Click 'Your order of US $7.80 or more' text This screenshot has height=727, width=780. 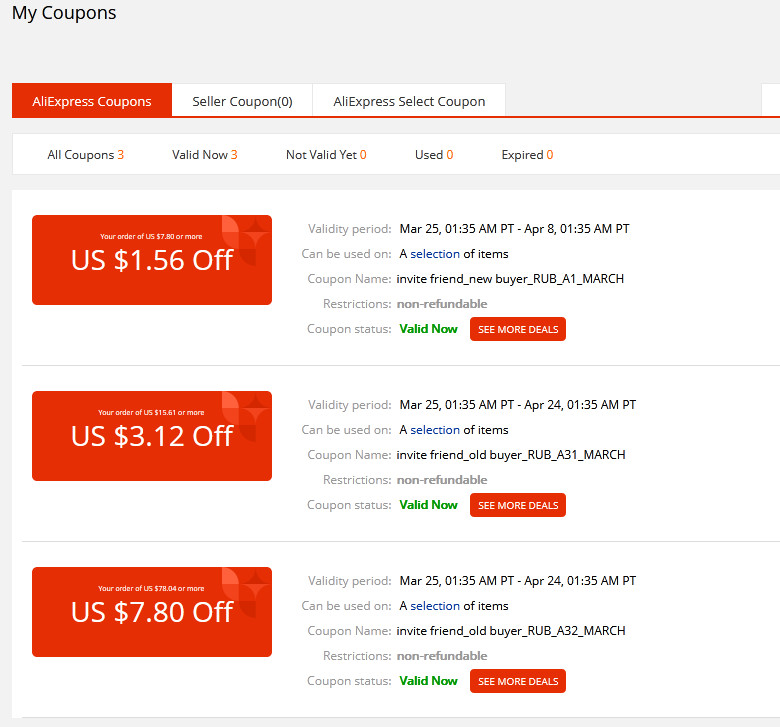pos(151,236)
